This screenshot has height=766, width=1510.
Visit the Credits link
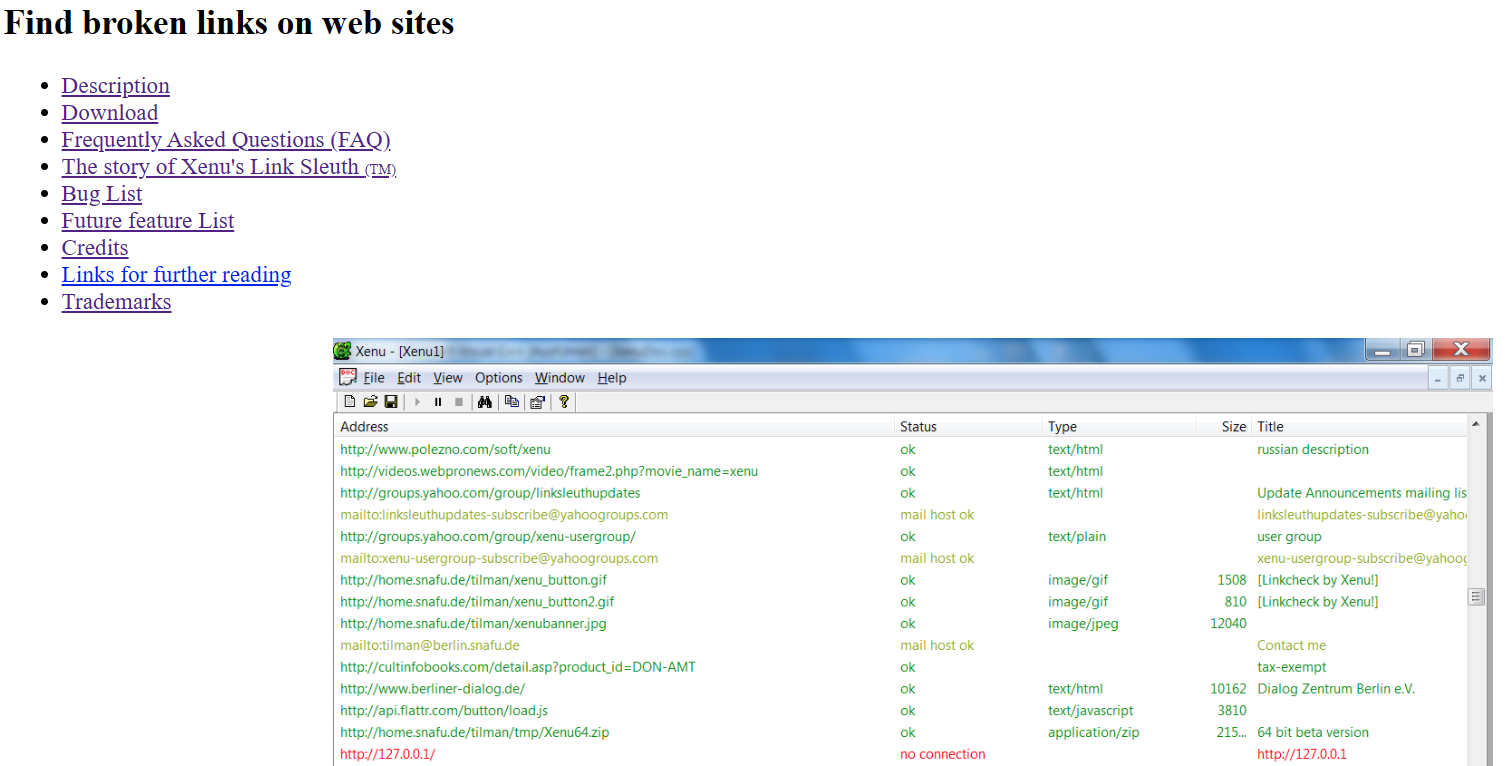95,248
